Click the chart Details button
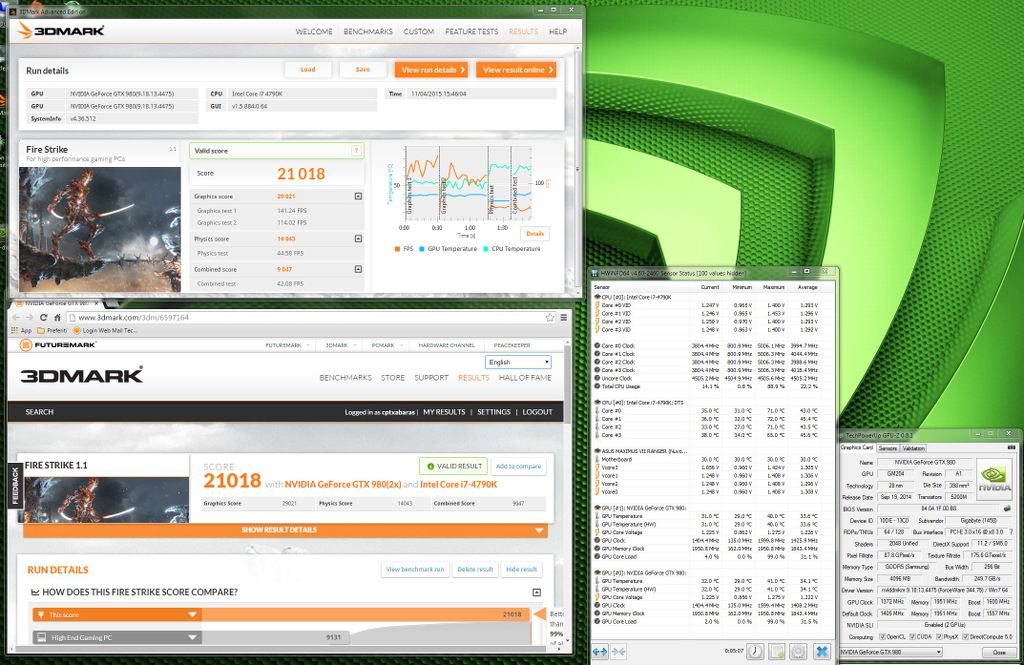 pyautogui.click(x=535, y=233)
